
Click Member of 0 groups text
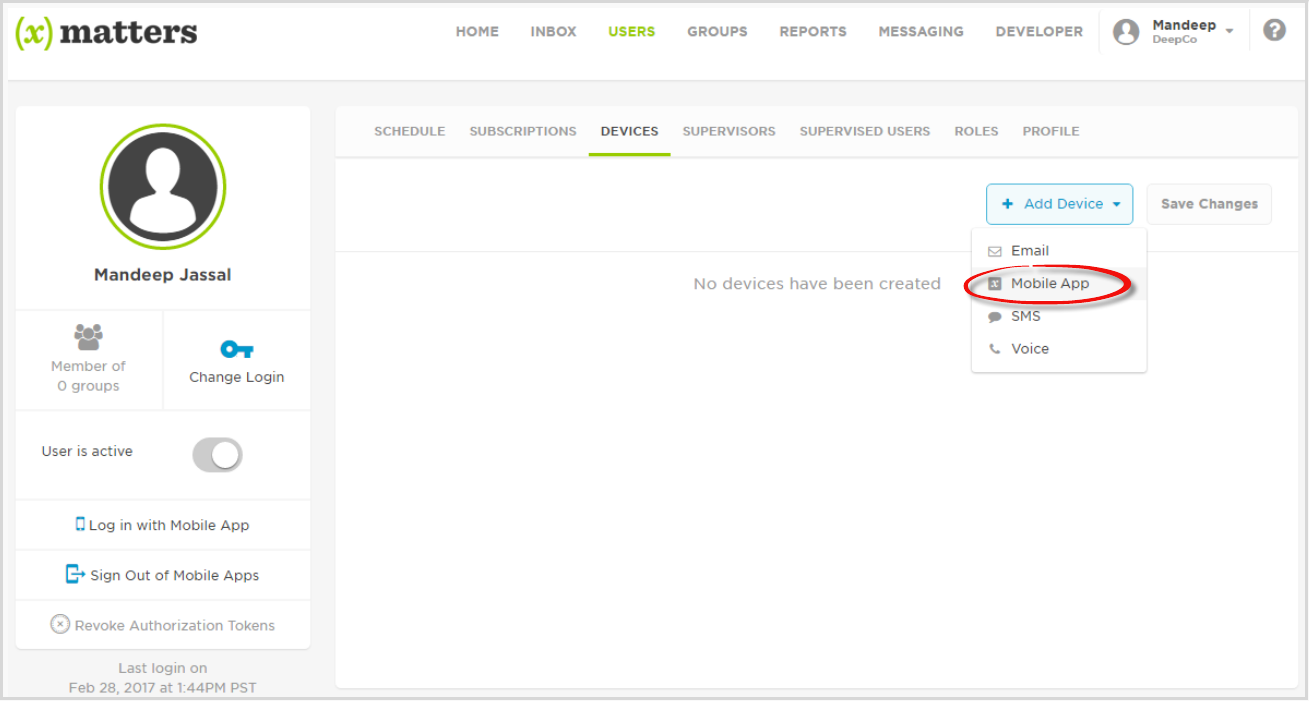tap(88, 376)
